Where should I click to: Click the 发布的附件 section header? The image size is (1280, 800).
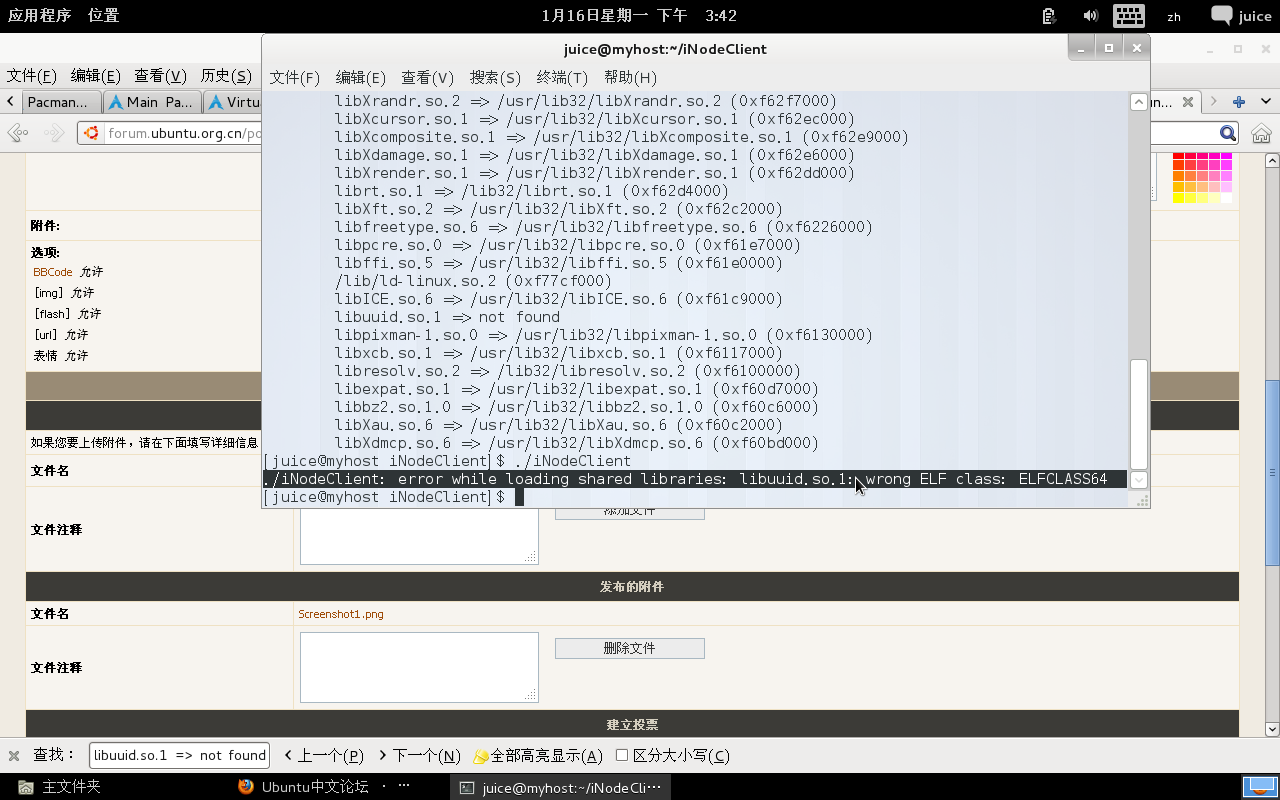click(x=632, y=586)
